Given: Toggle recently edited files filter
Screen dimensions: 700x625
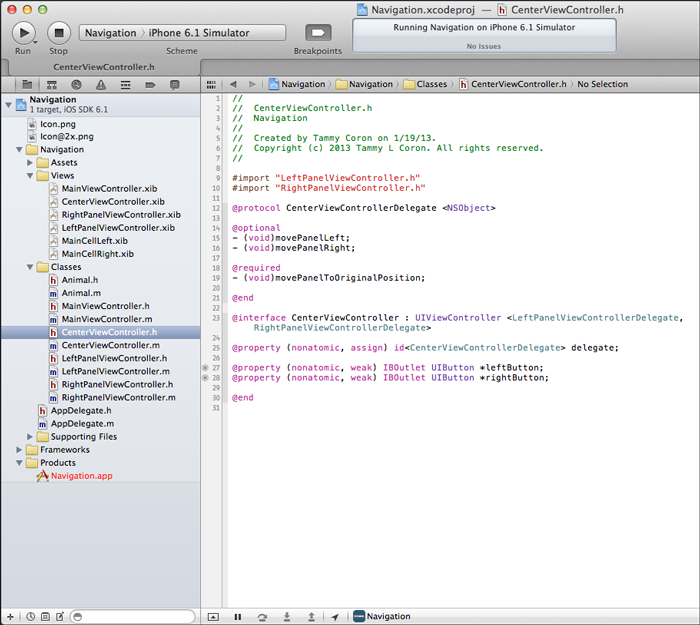Looking at the screenshot, I should (x=31, y=617).
